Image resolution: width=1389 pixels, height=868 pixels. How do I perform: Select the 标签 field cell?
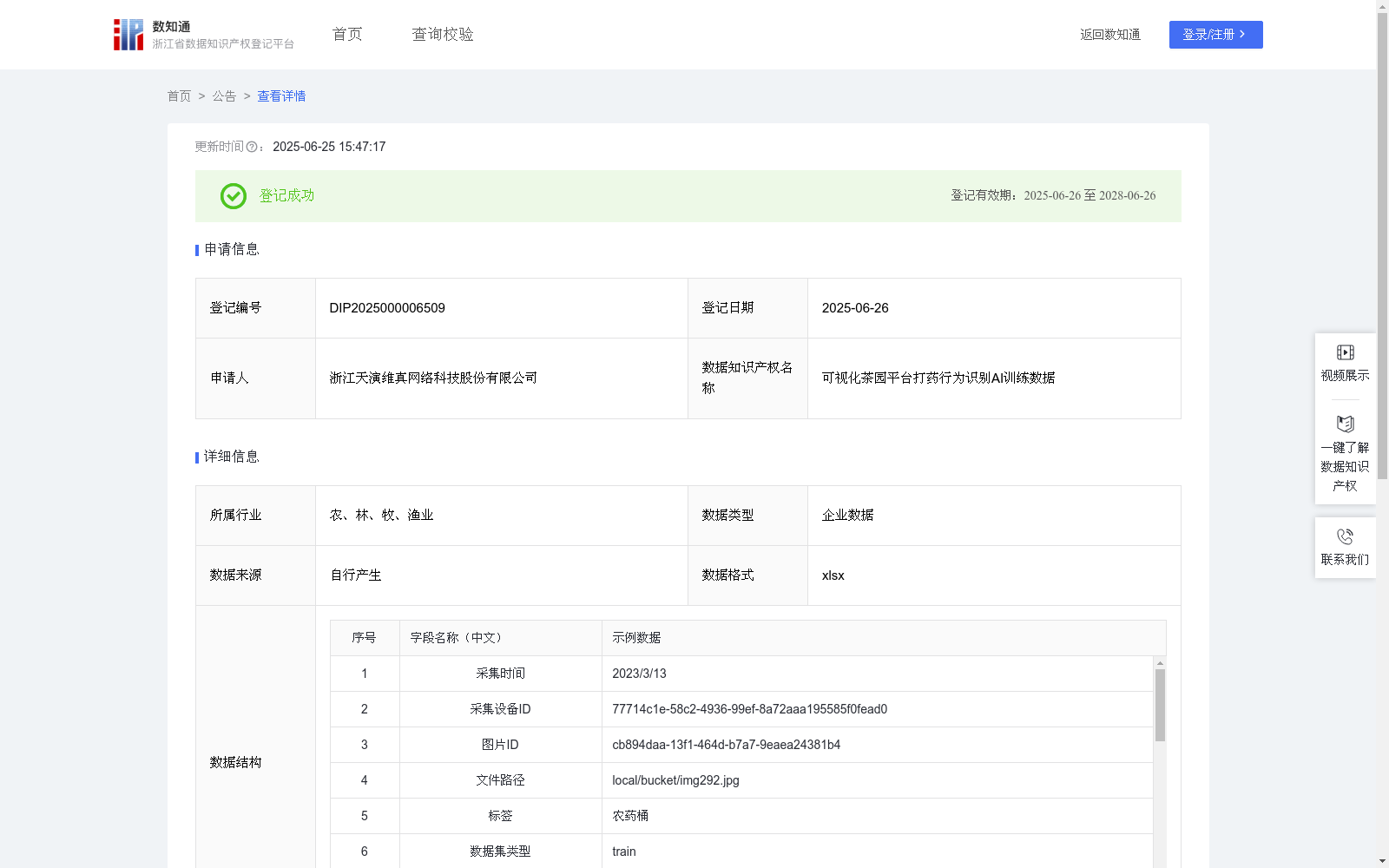501,816
